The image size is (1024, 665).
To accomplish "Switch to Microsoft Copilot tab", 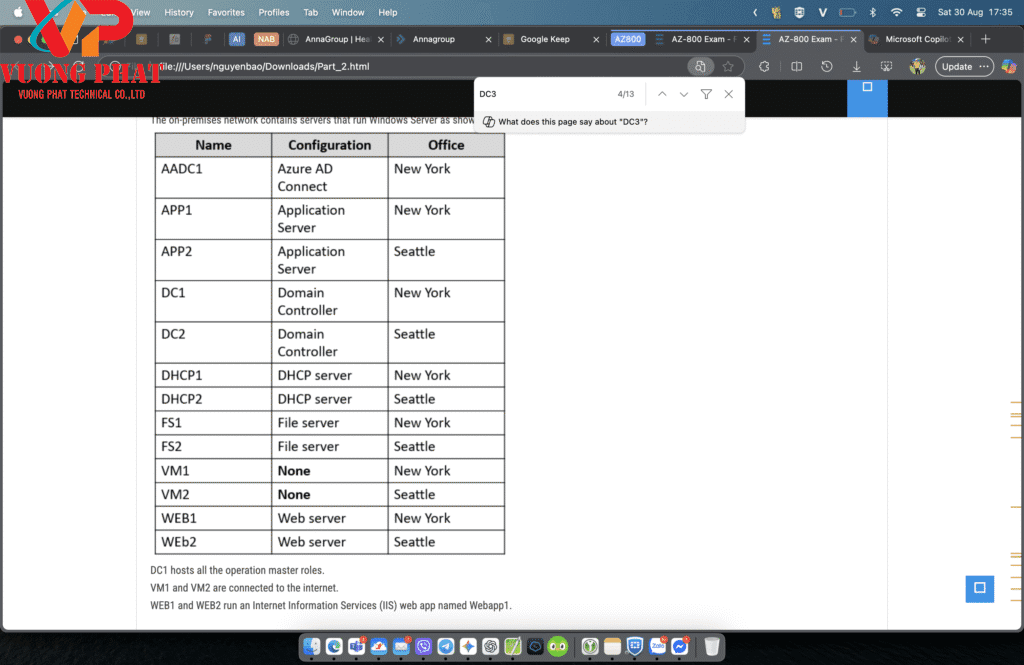I will click(917, 39).
